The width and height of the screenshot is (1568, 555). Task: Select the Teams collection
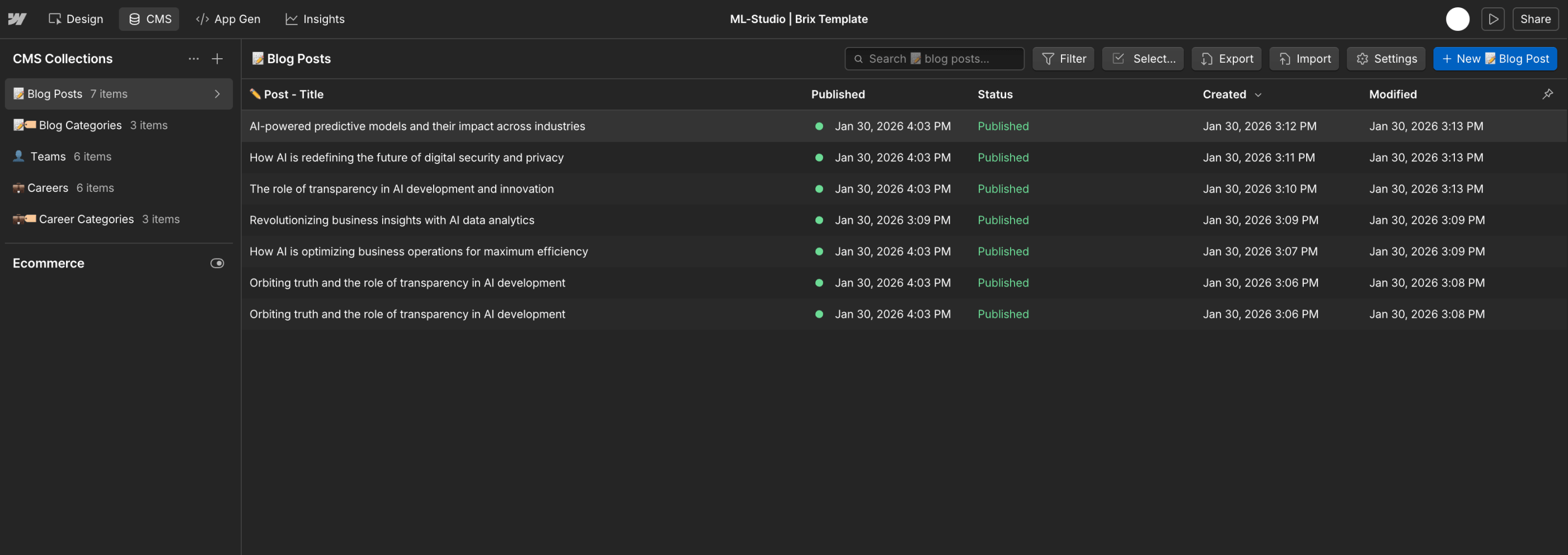[x=48, y=157]
